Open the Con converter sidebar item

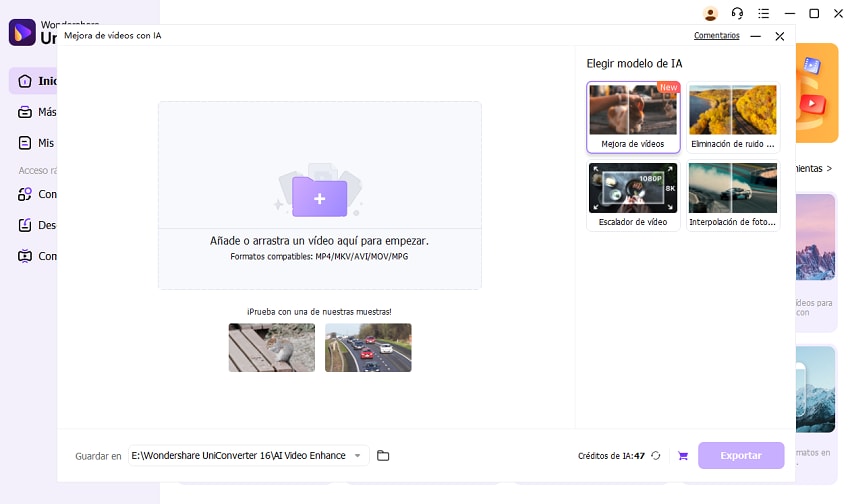pyautogui.click(x=37, y=194)
